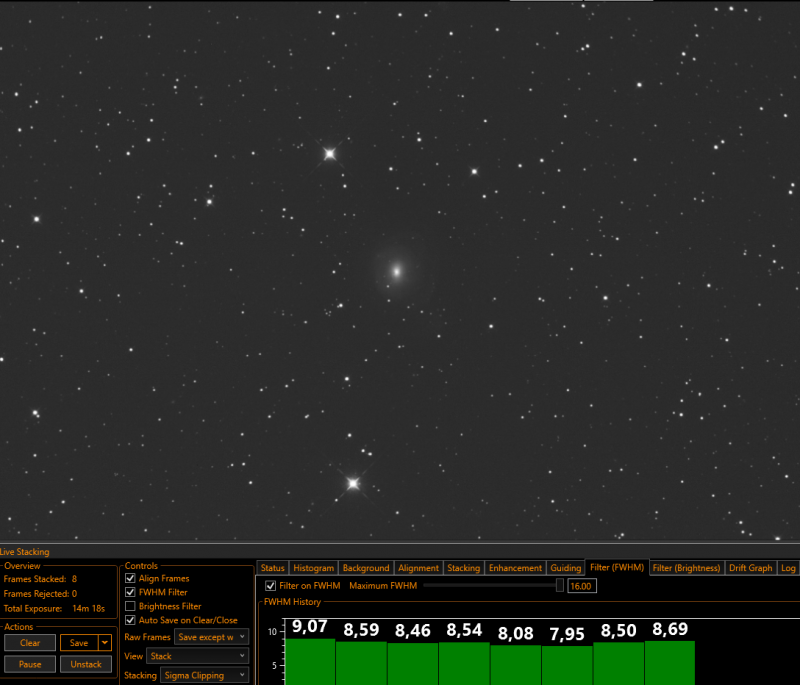Image resolution: width=800 pixels, height=685 pixels.
Task: Switch to the Status tab
Action: pos(272,568)
